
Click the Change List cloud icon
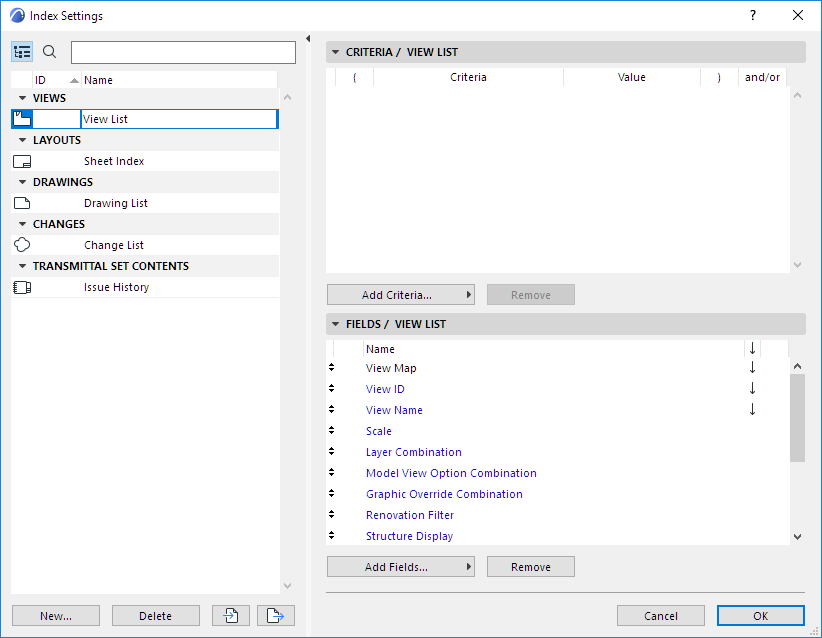pos(22,244)
